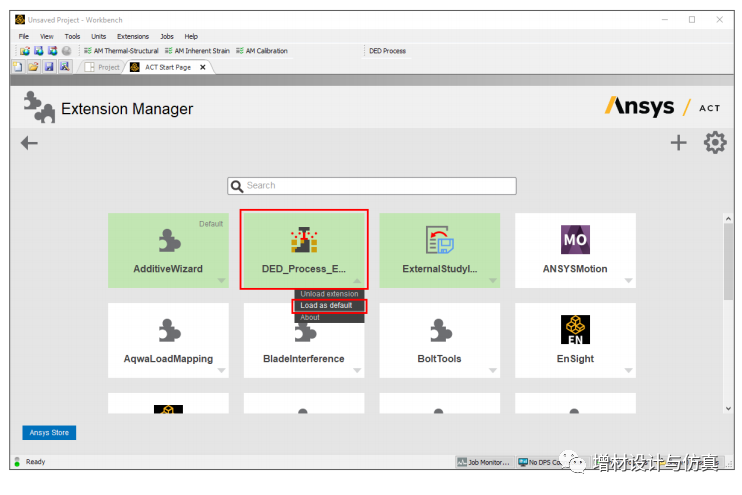Screen dimensions: 742x495
Task: Switch to the Project tab
Action: tap(102, 67)
